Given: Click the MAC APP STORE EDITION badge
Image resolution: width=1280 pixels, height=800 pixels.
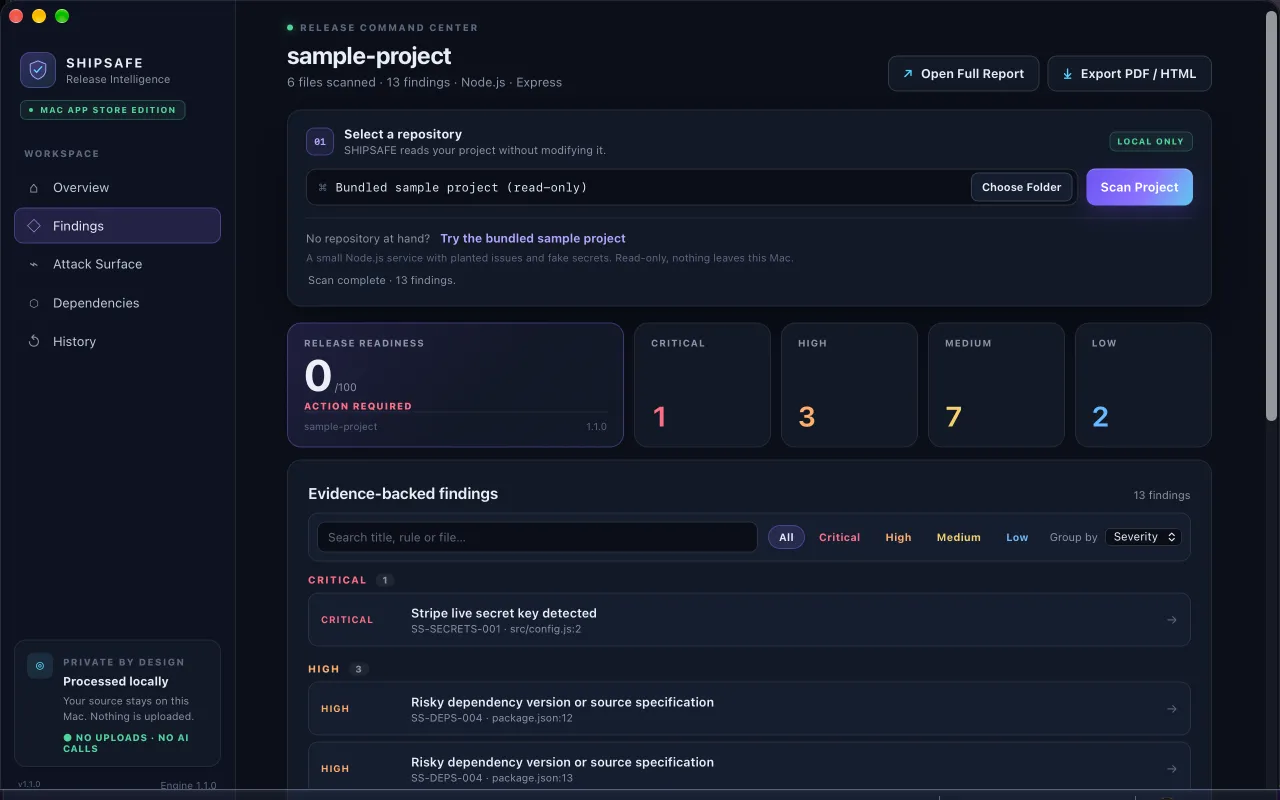Looking at the screenshot, I should pyautogui.click(x=103, y=110).
